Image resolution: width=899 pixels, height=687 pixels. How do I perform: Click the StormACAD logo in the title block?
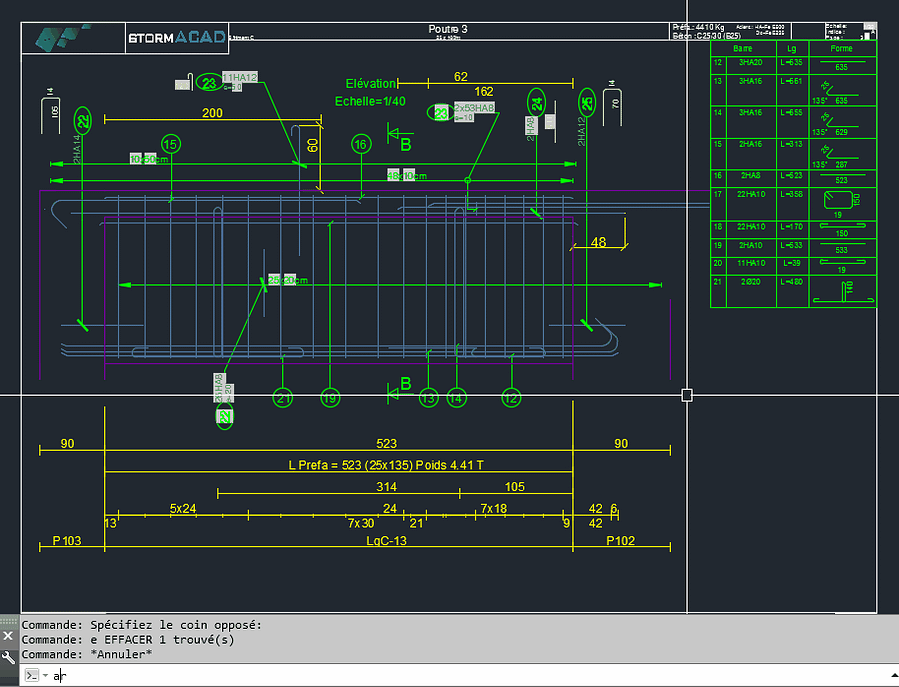click(176, 37)
